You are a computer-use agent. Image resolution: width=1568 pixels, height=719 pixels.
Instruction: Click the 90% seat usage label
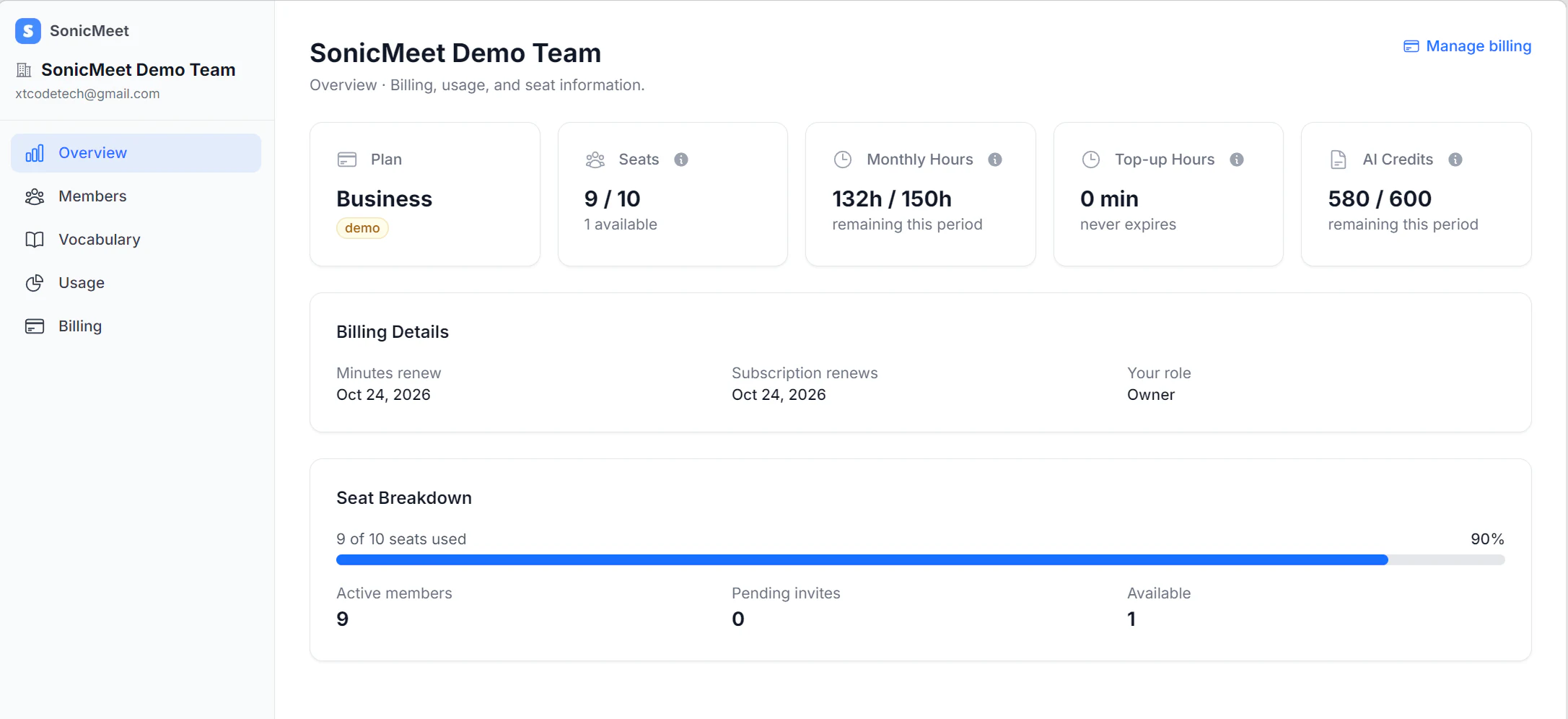point(1487,539)
